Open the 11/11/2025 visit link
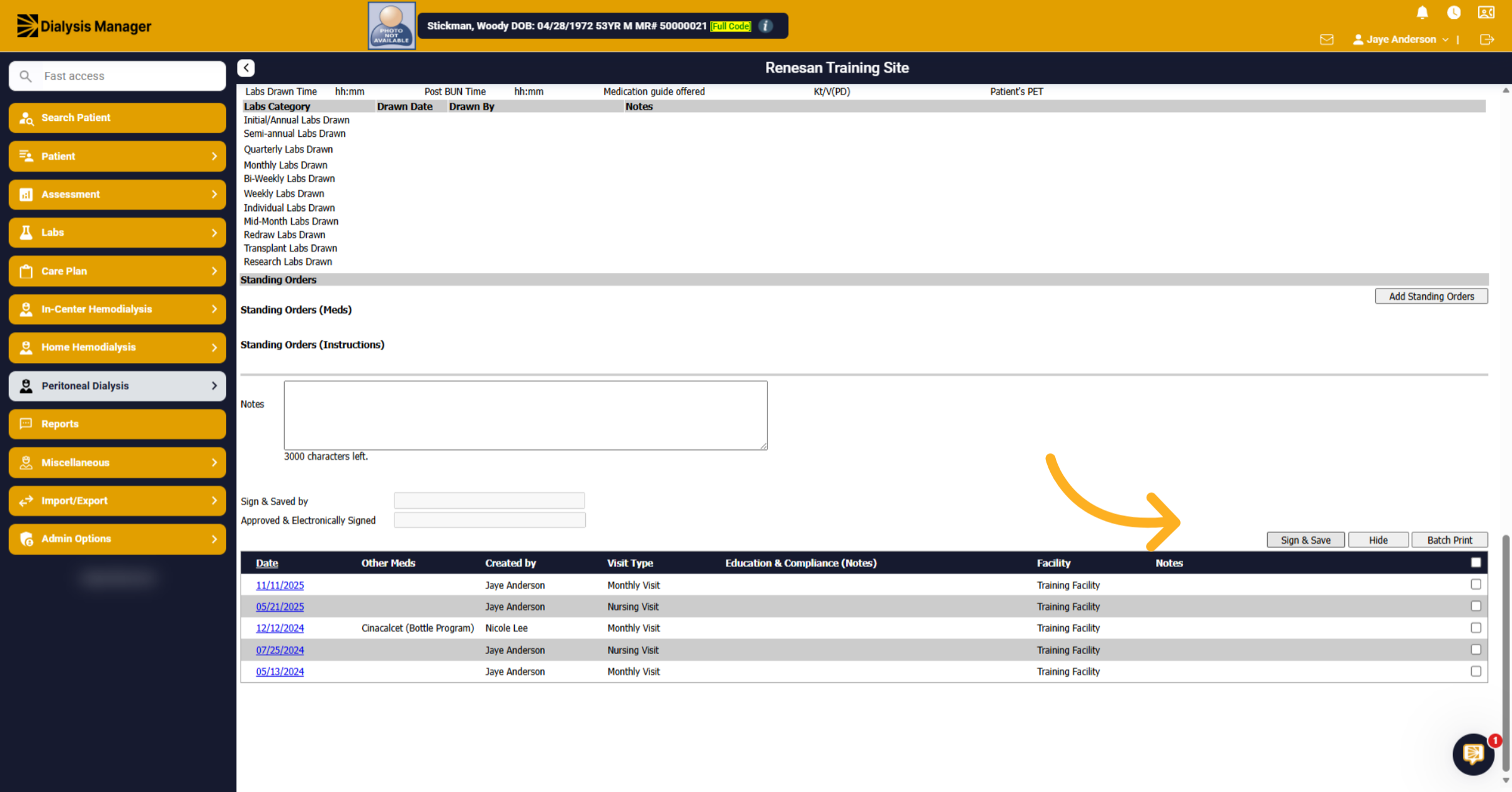The width and height of the screenshot is (1512, 792). point(280,585)
